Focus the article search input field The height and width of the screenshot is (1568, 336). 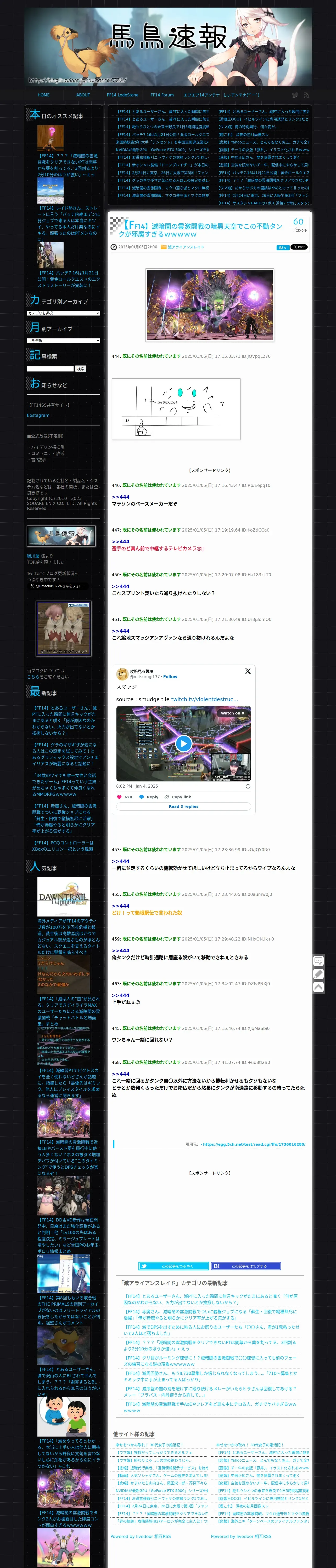point(50,369)
